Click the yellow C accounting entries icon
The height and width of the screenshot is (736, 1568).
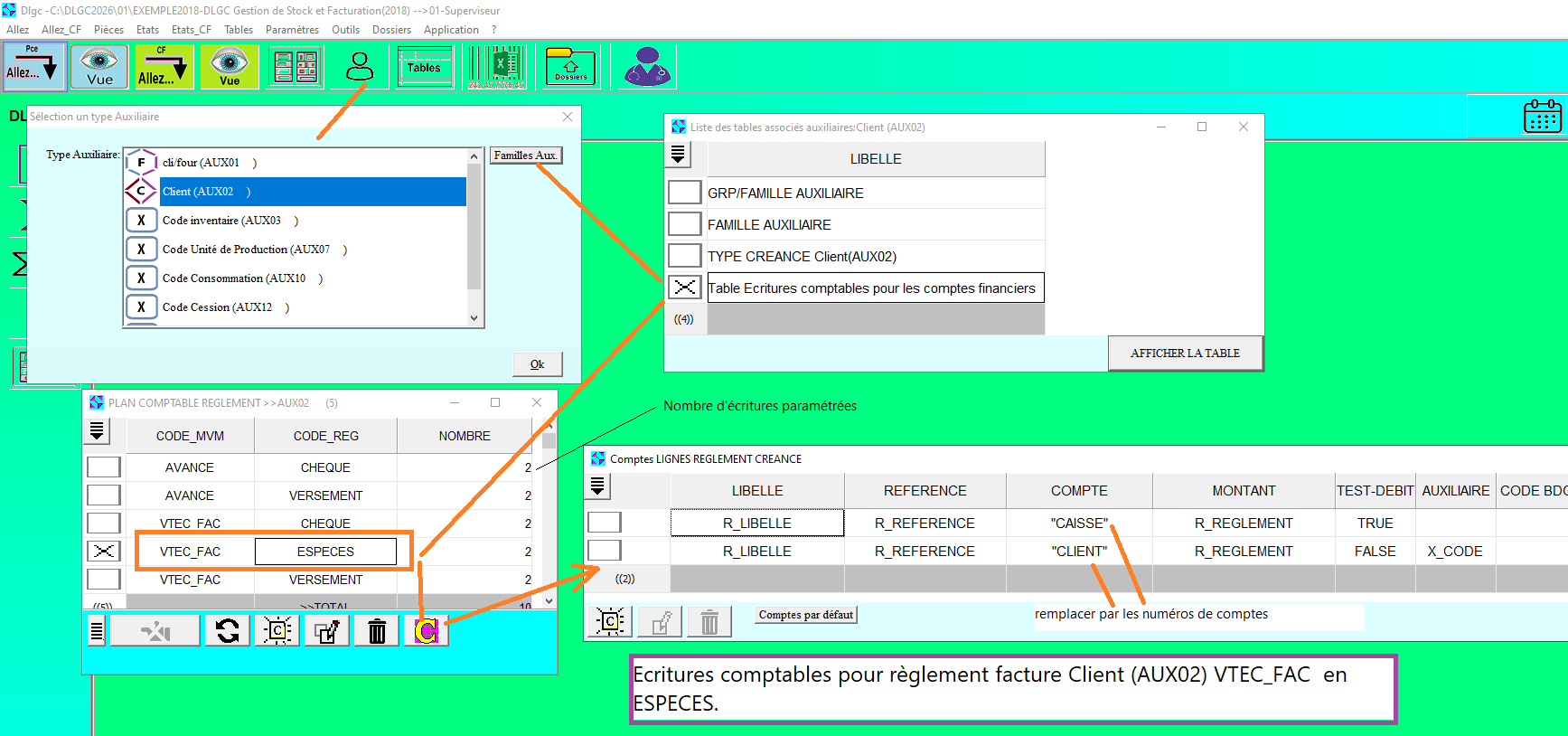[x=427, y=630]
